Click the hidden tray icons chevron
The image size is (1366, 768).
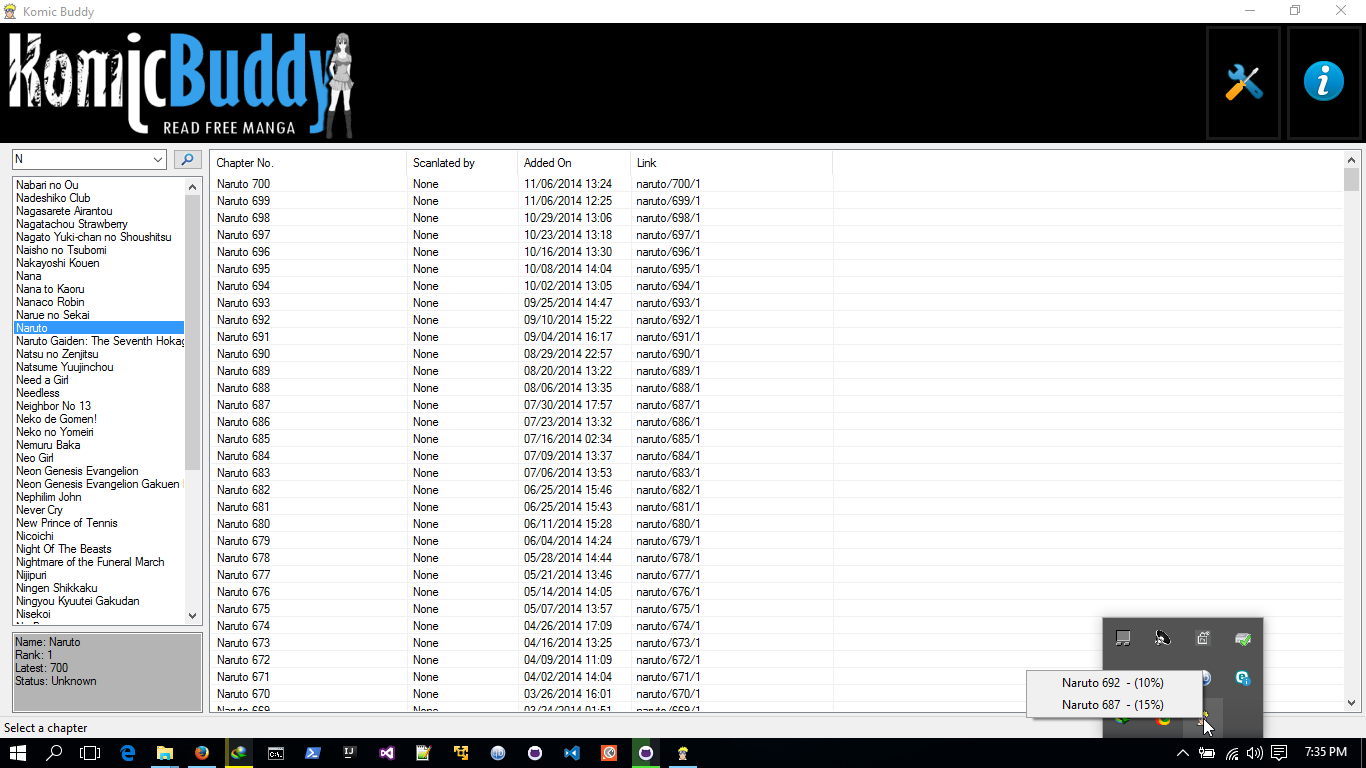point(1183,753)
